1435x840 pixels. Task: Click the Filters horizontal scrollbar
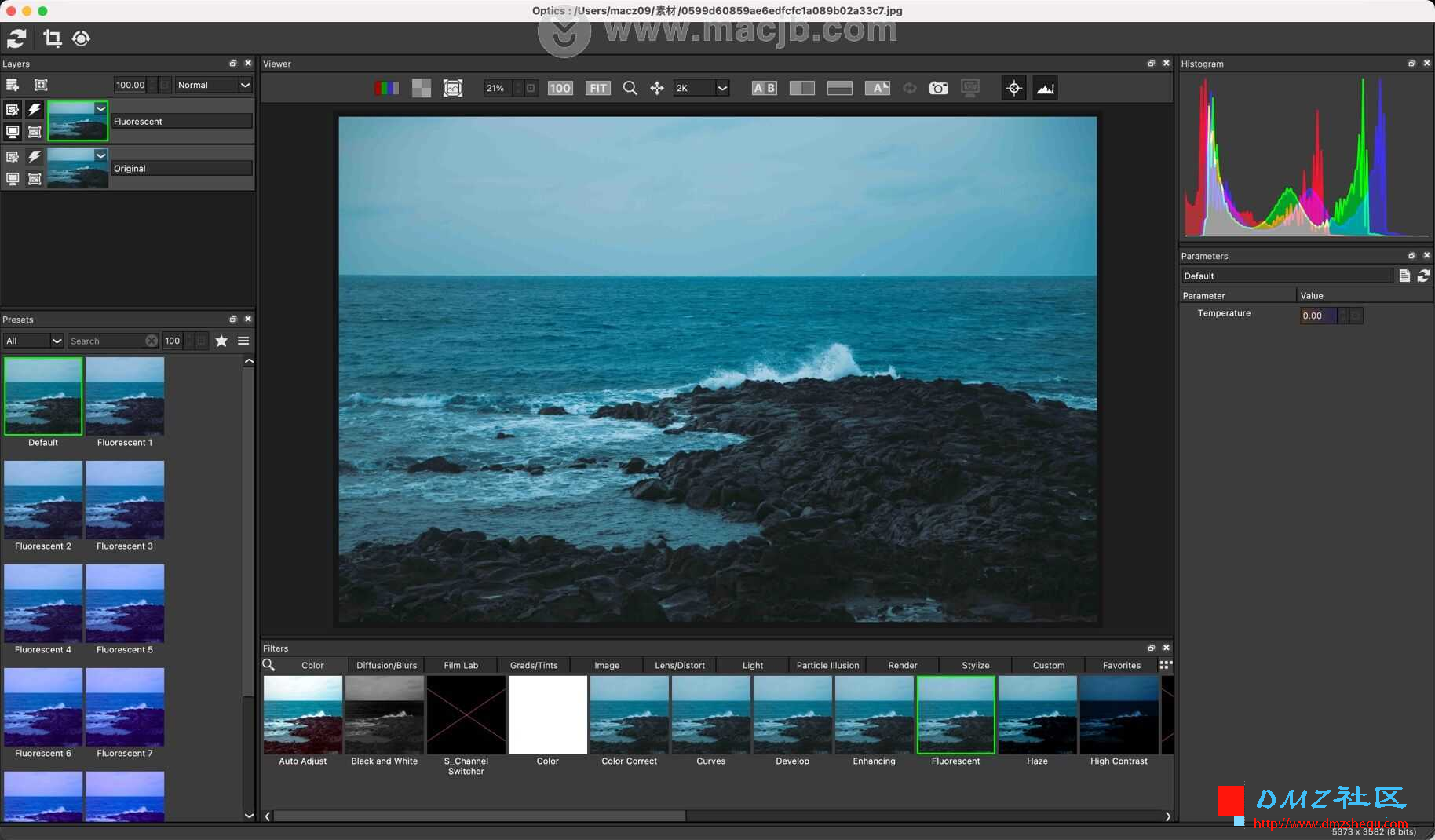click(480, 816)
